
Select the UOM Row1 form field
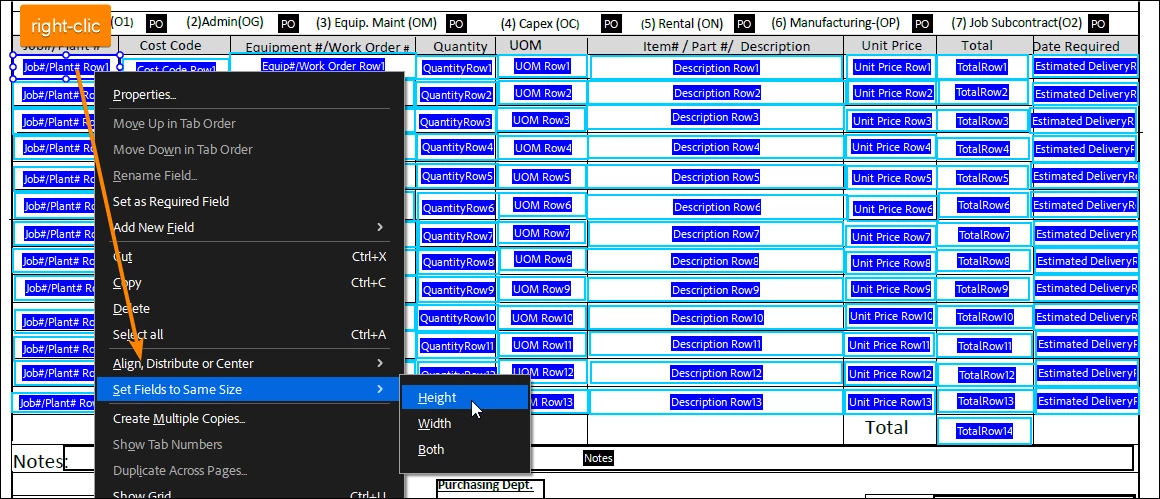tap(542, 67)
